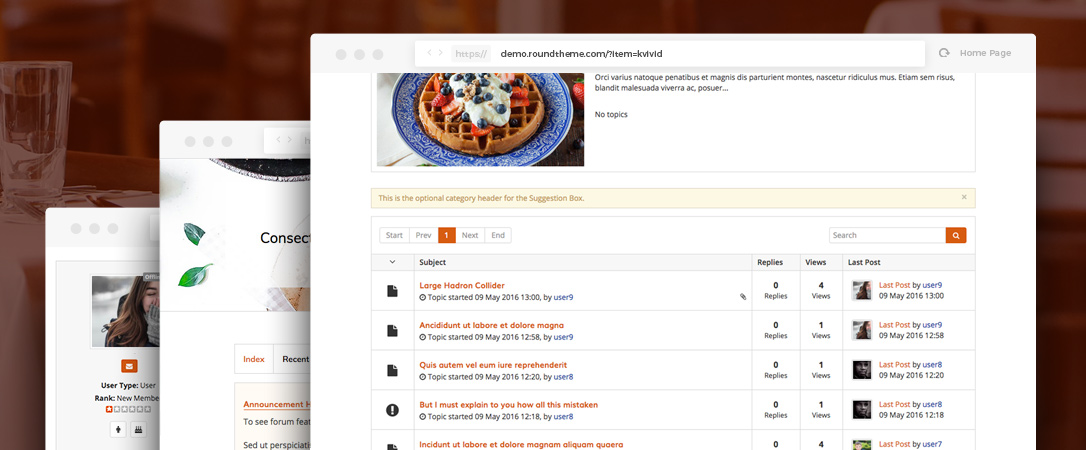Click the back arrow in front browser
1086x450 pixels.
429,52
